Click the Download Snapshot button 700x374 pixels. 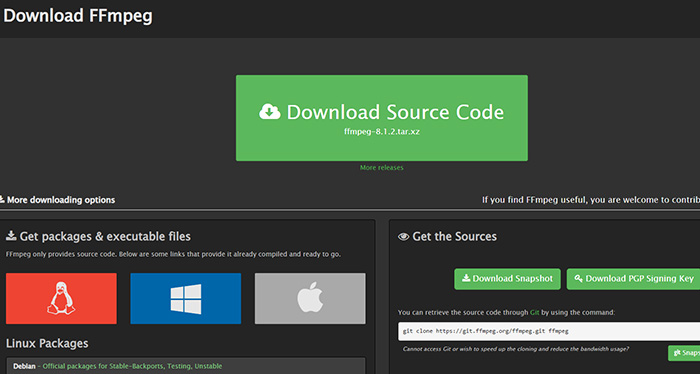click(508, 279)
